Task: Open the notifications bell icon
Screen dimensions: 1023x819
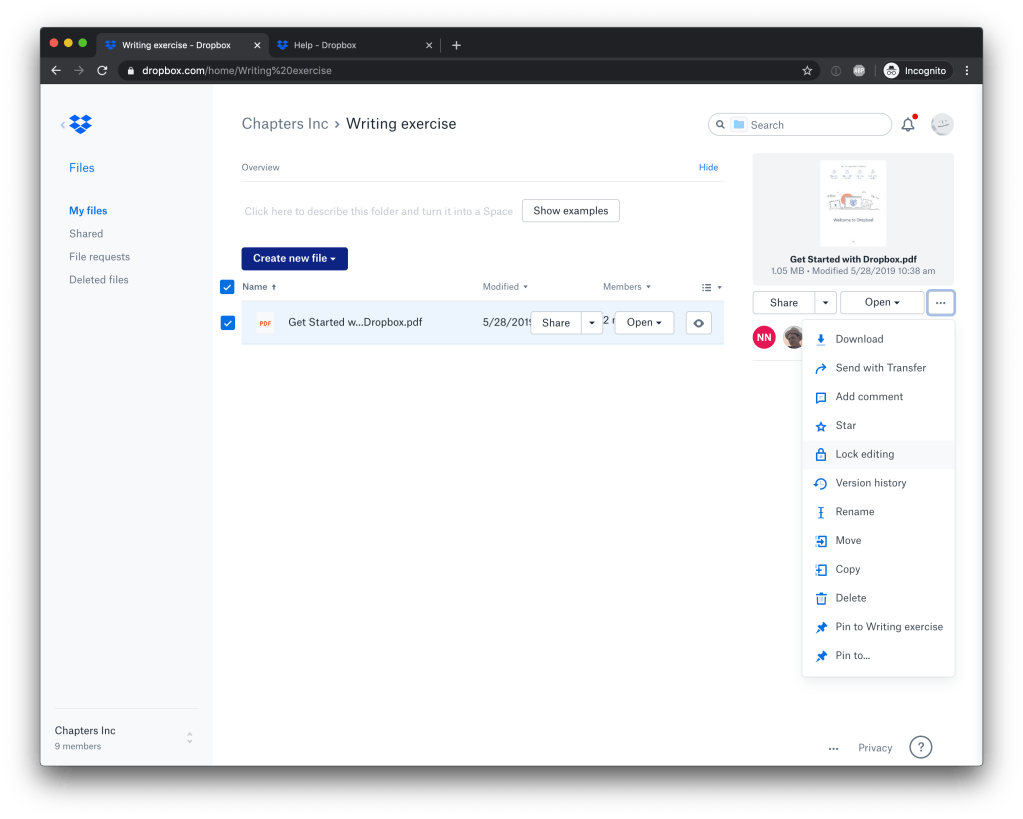Action: (x=908, y=125)
